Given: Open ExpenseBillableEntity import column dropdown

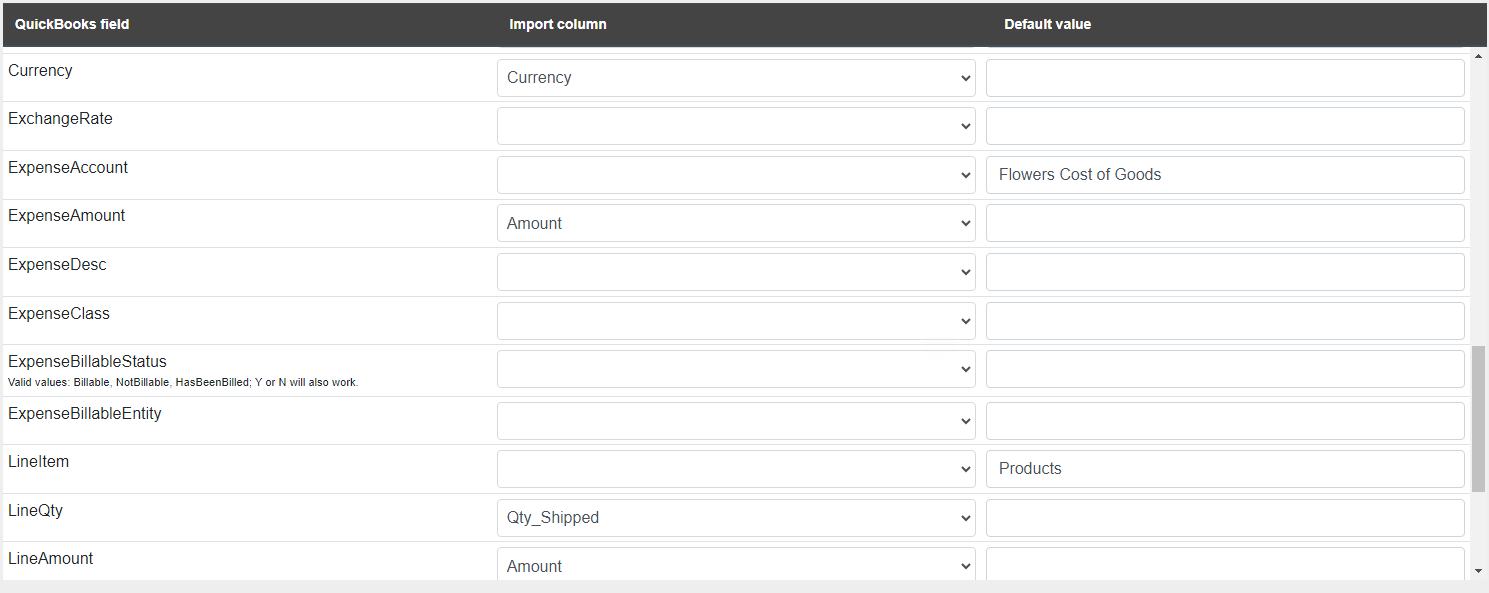Looking at the screenshot, I should pyautogui.click(x=736, y=421).
